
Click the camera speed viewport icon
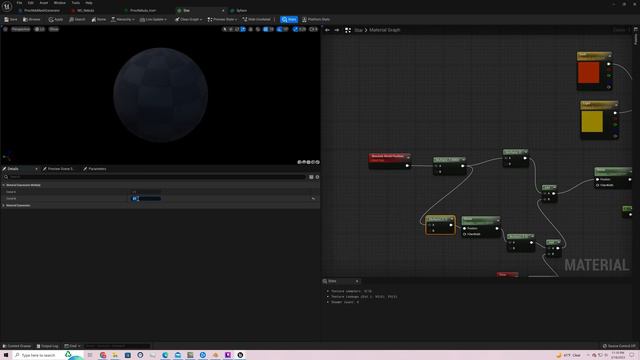[313, 29]
